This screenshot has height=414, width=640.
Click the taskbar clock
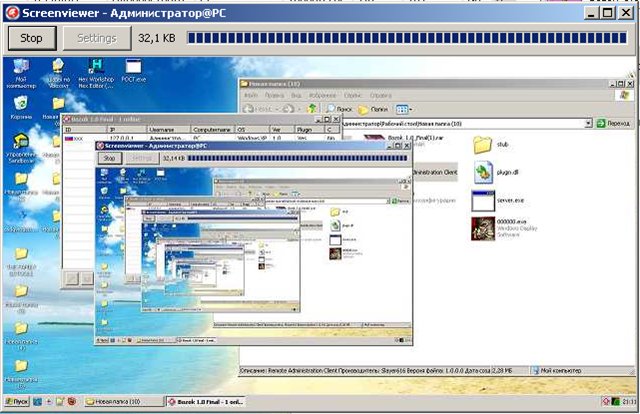click(629, 402)
